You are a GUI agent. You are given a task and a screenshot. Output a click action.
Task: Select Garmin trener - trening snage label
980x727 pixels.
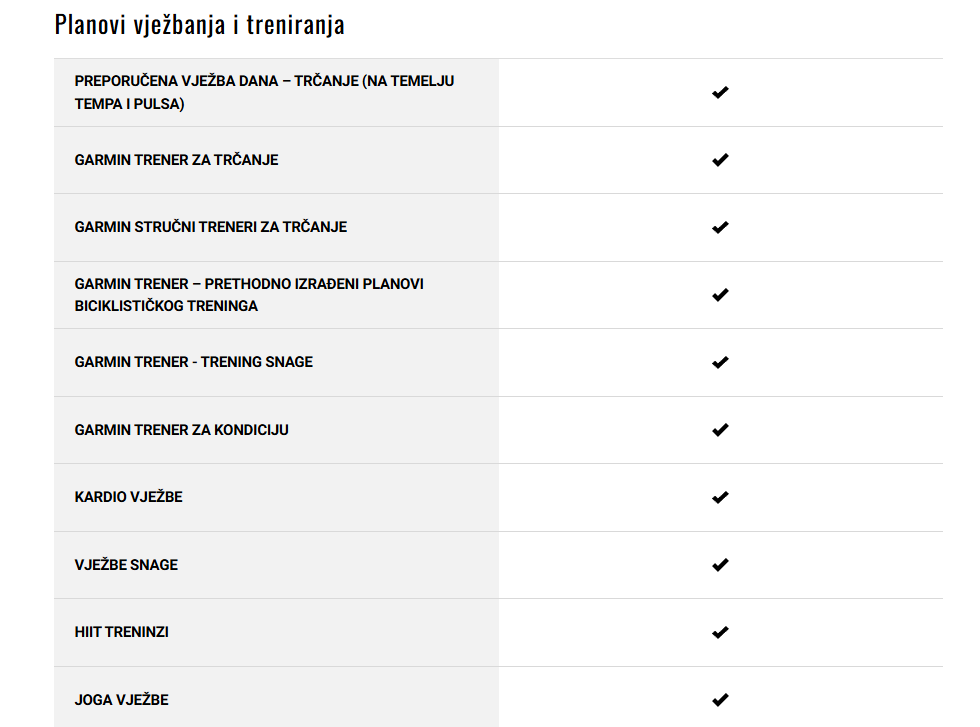pyautogui.click(x=194, y=362)
